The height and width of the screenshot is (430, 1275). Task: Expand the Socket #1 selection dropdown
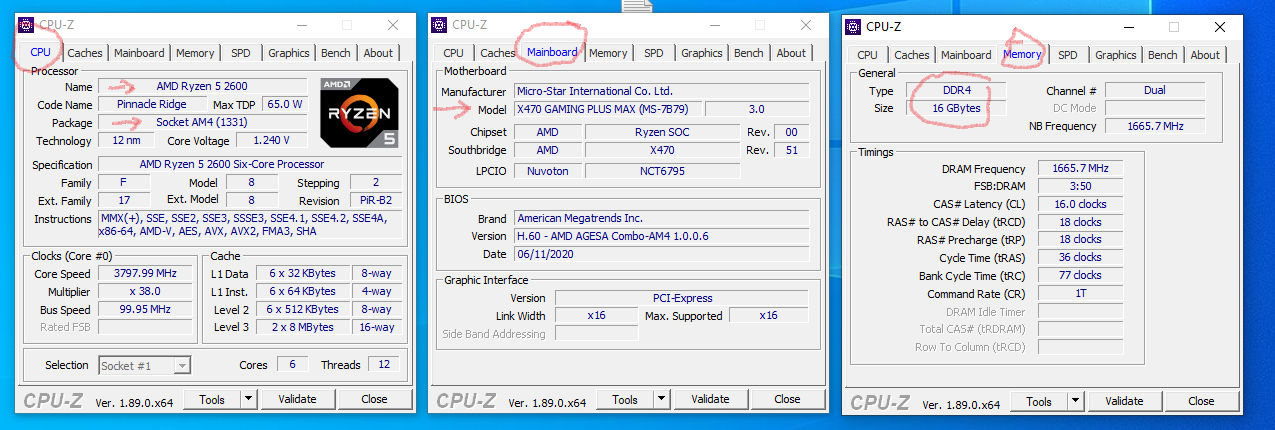coord(181,366)
